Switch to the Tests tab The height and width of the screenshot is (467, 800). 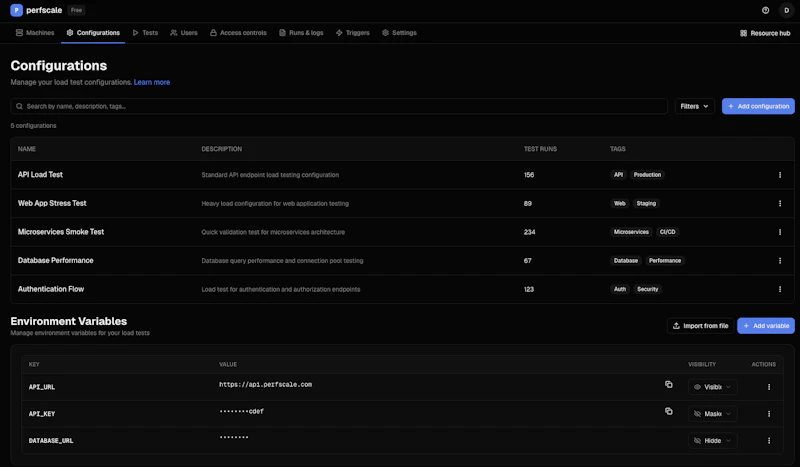(145, 33)
